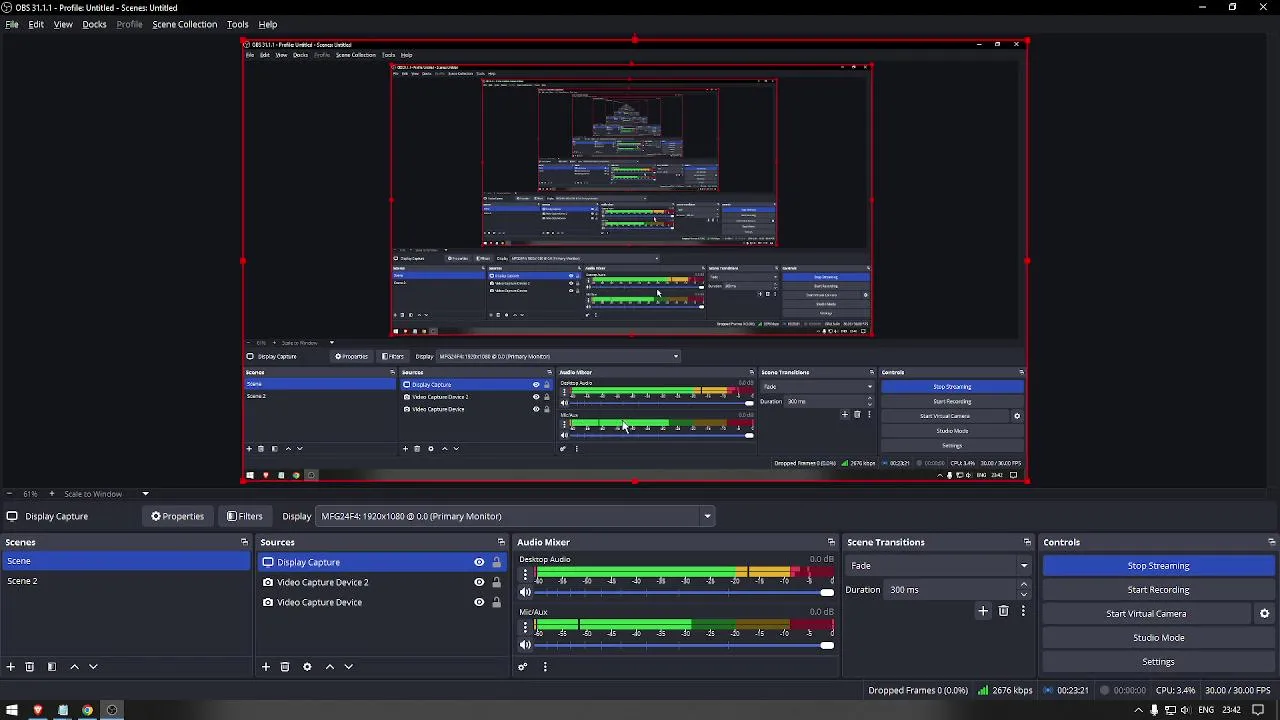The width and height of the screenshot is (1280, 720).
Task: Open source properties gear in Sources dock
Action: tap(307, 667)
